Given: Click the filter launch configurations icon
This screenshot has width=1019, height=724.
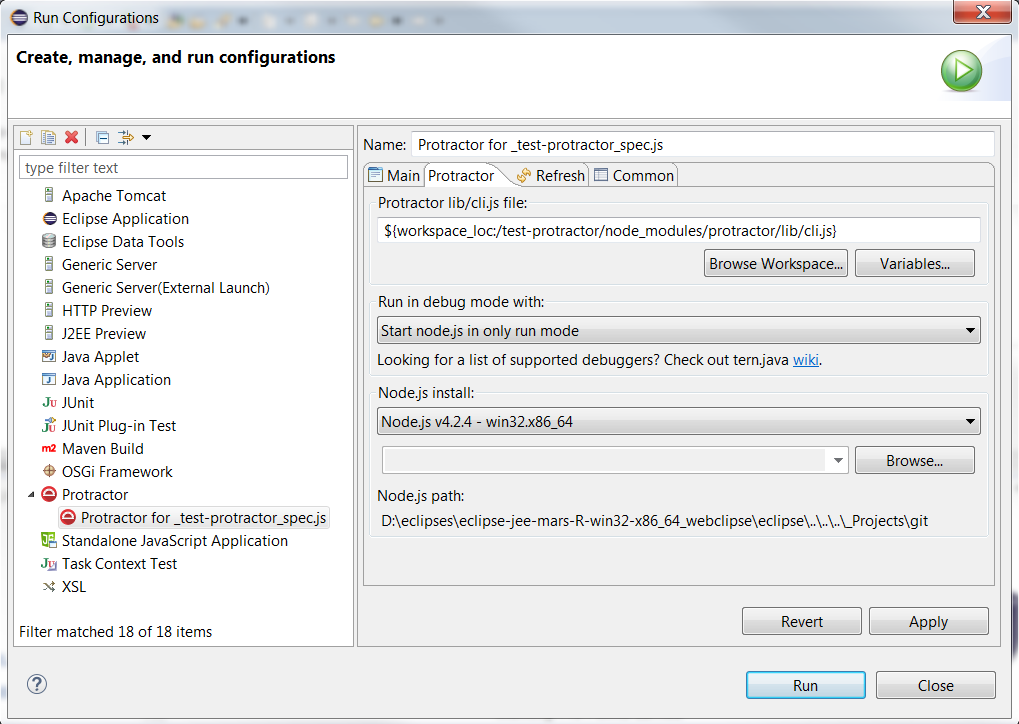Looking at the screenshot, I should click(127, 137).
